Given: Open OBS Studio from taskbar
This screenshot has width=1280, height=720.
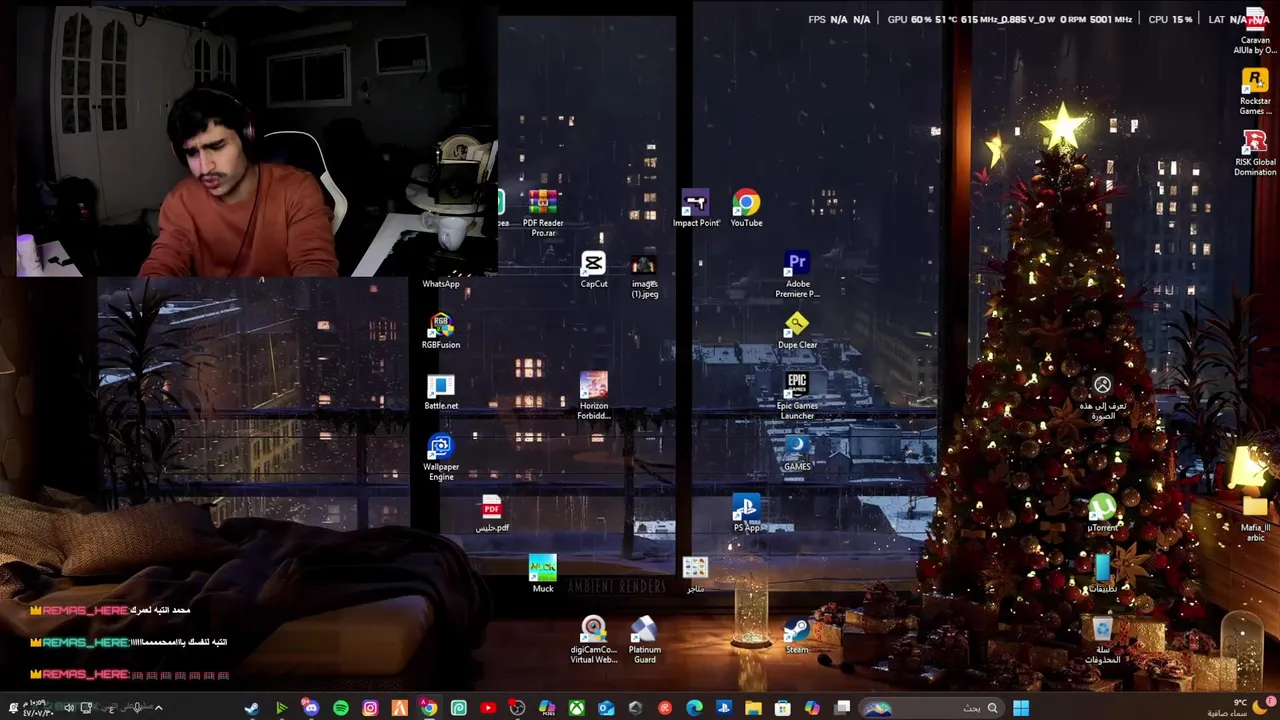Looking at the screenshot, I should [x=517, y=708].
